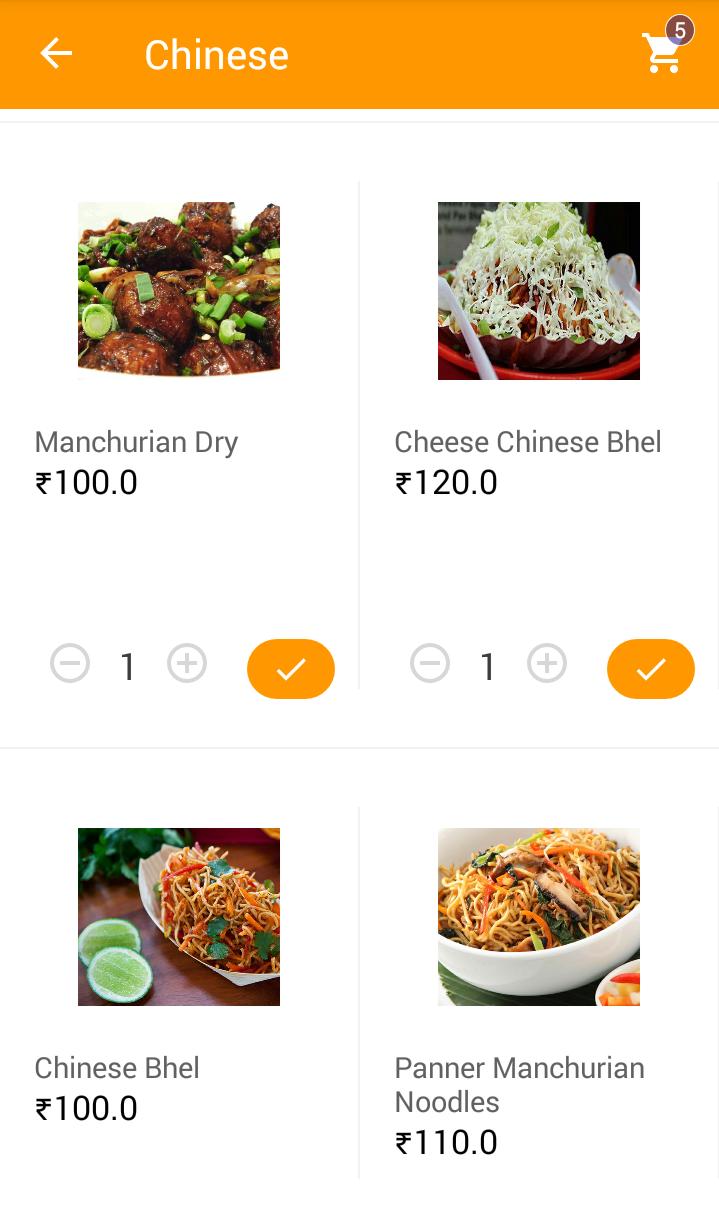View the Panner Manchurian Noodles photo
The width and height of the screenshot is (719, 1226).
pyautogui.click(x=539, y=916)
